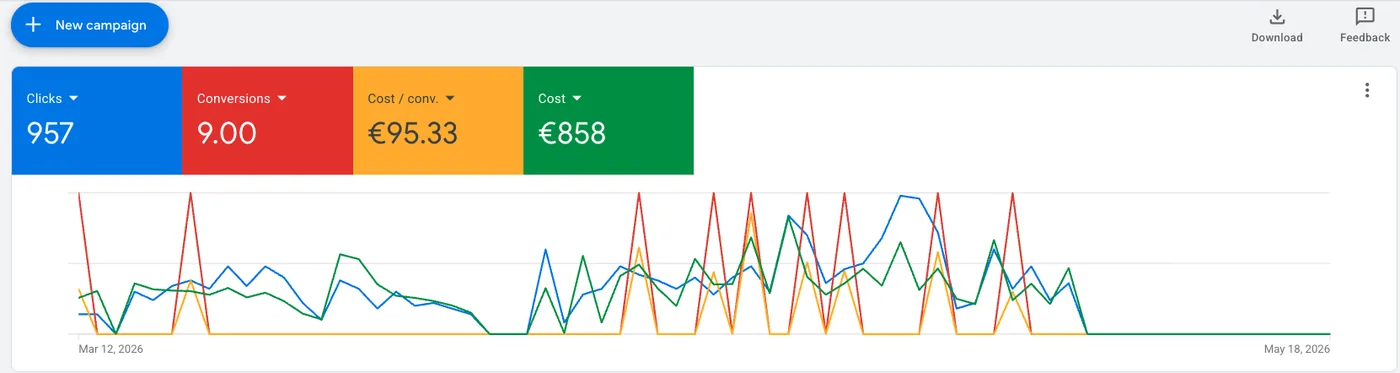Select the orange Cost / conv. scorecard tile
The width and height of the screenshot is (1400, 373).
click(x=438, y=120)
